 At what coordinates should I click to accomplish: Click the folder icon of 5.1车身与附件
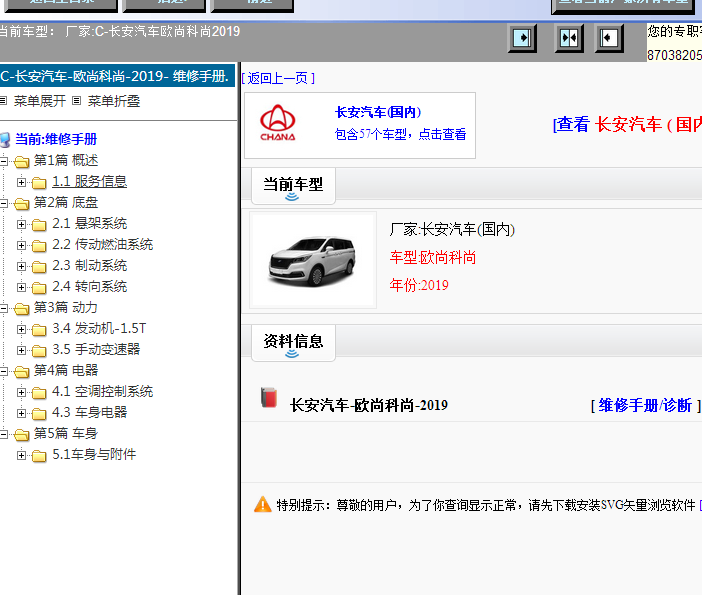[x=39, y=456]
